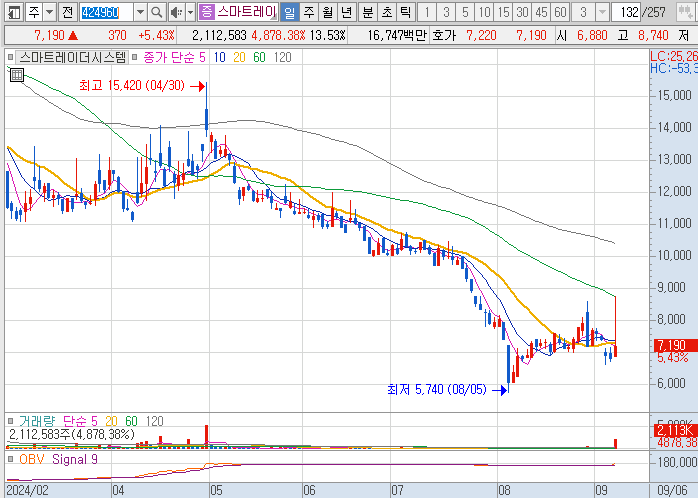
Task: Click the open price 6,880 value
Action: (x=592, y=35)
